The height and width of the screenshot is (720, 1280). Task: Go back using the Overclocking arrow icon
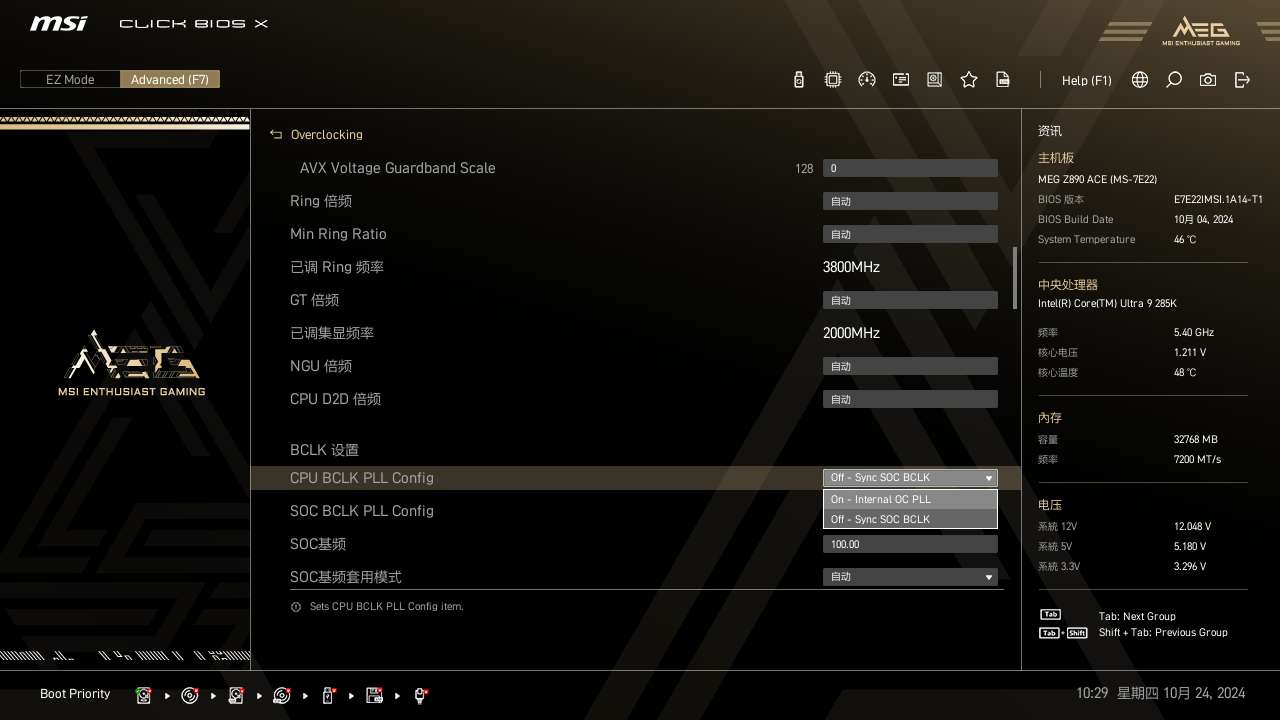click(276, 134)
